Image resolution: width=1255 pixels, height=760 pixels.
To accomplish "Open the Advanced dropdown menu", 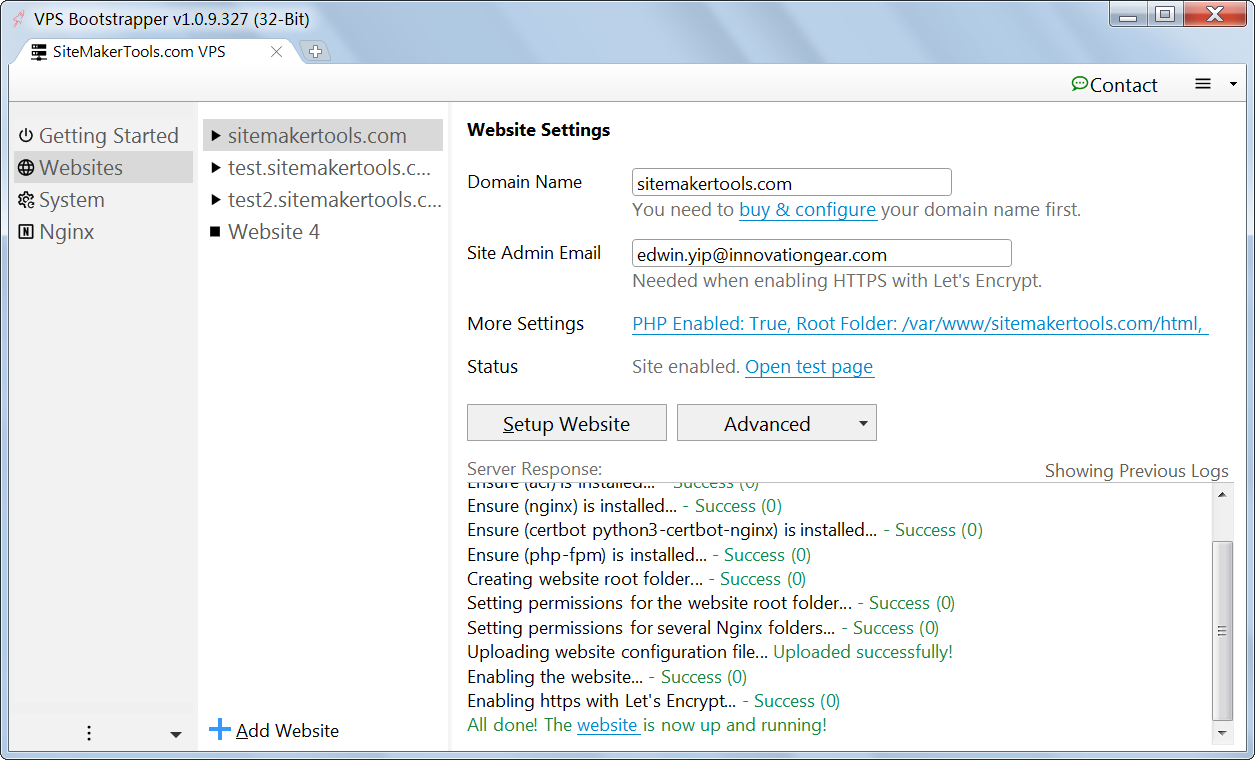I will [776, 422].
